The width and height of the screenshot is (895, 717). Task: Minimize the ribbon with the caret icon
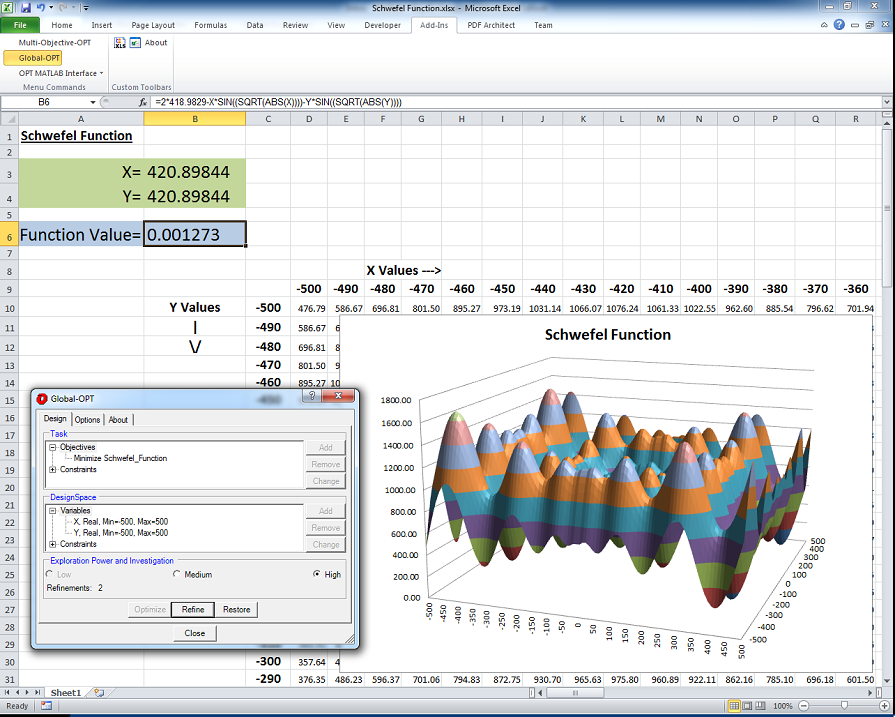[824, 25]
